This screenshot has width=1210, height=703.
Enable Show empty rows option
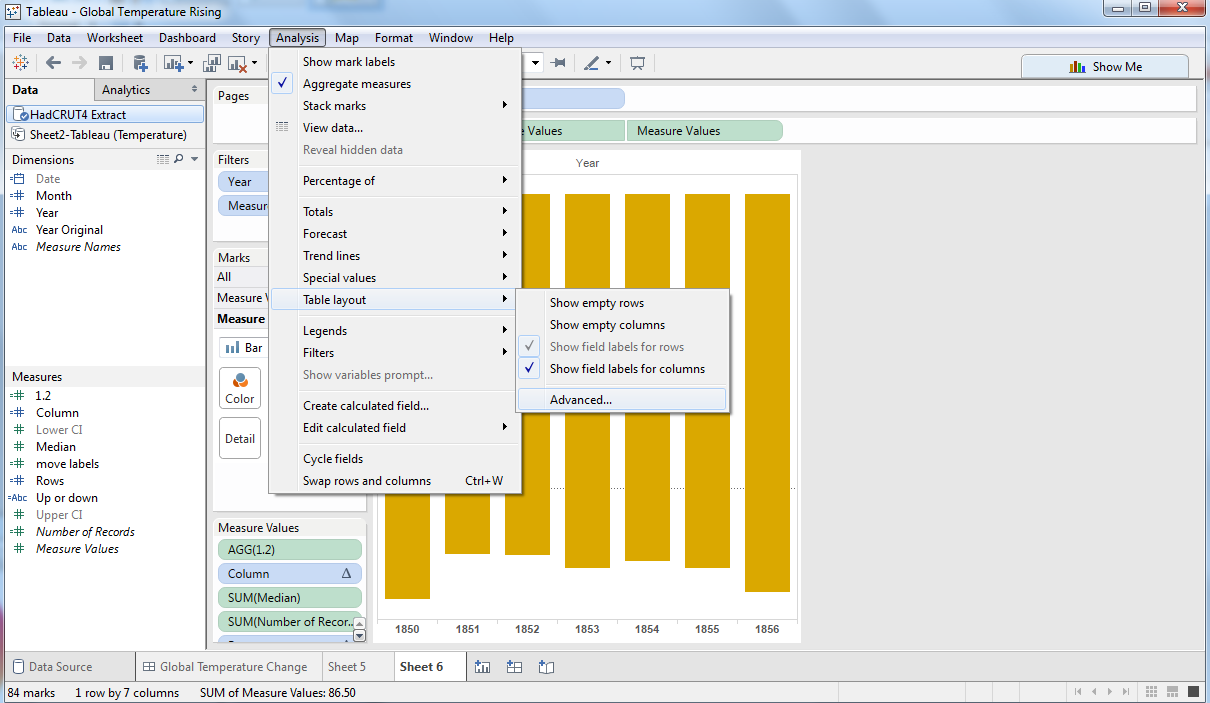click(596, 303)
